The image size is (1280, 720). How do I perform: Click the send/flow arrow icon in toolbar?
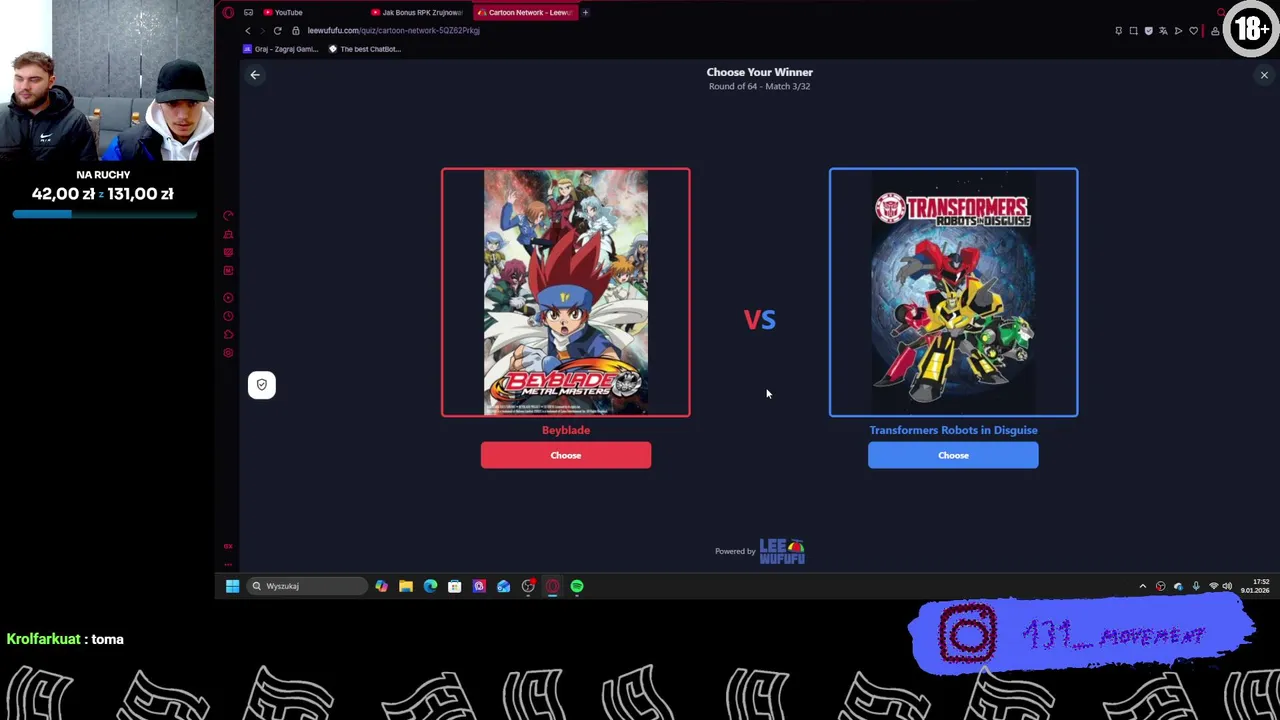(x=1178, y=31)
